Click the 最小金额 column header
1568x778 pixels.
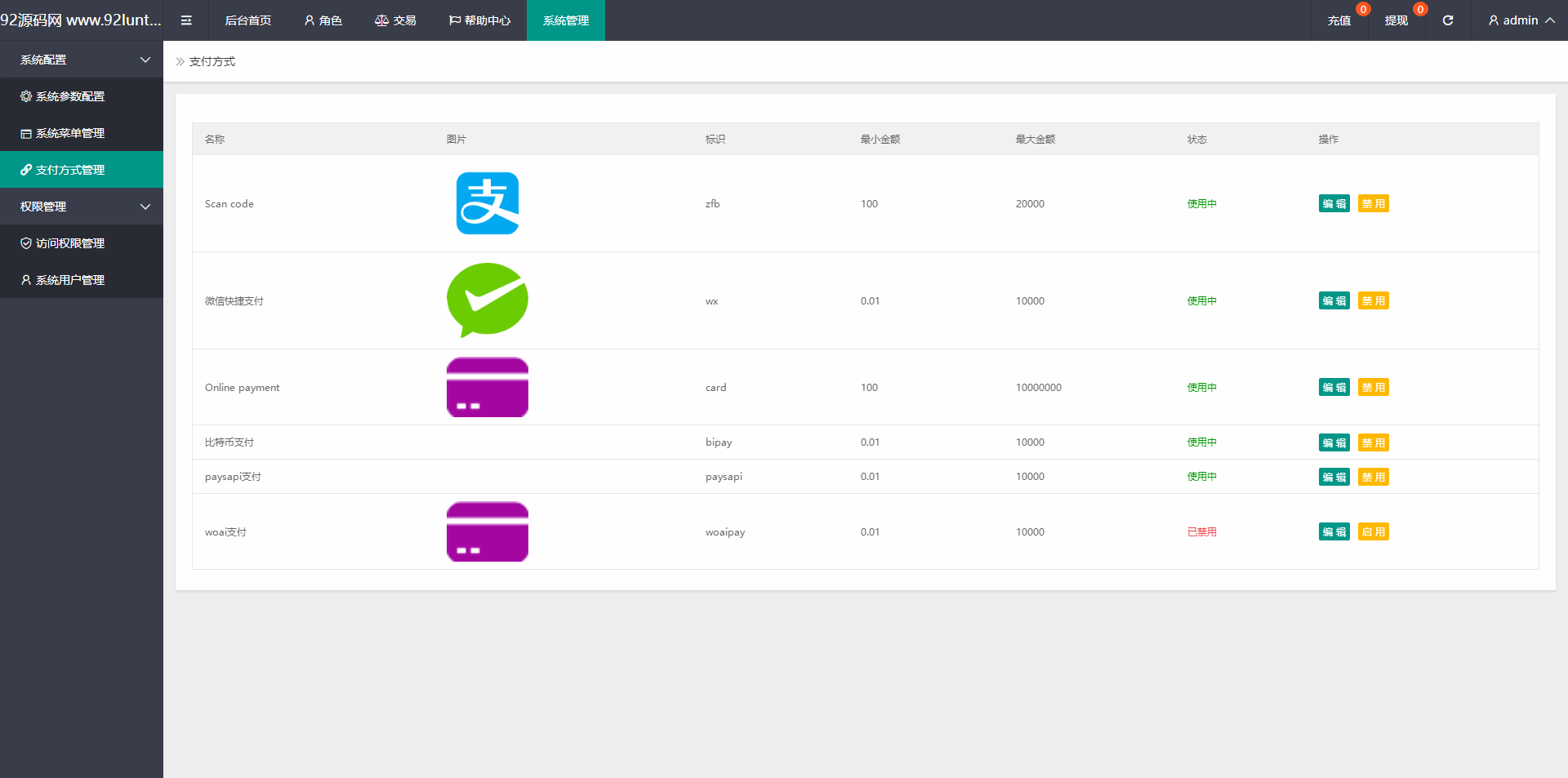[880, 139]
